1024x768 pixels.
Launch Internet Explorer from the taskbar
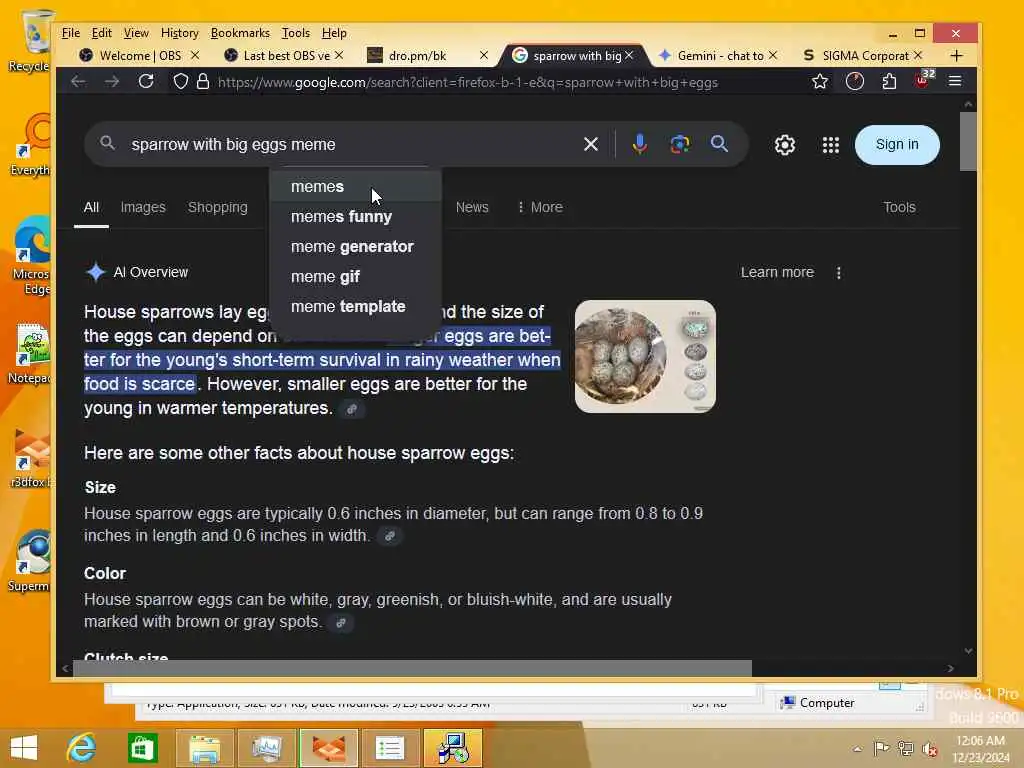click(x=82, y=748)
